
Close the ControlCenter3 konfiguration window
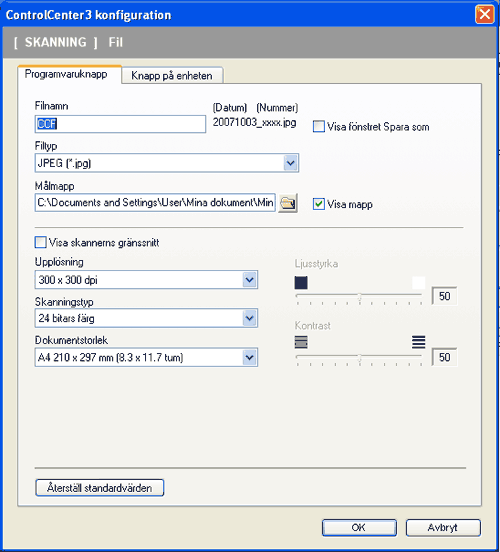tap(485, 14)
